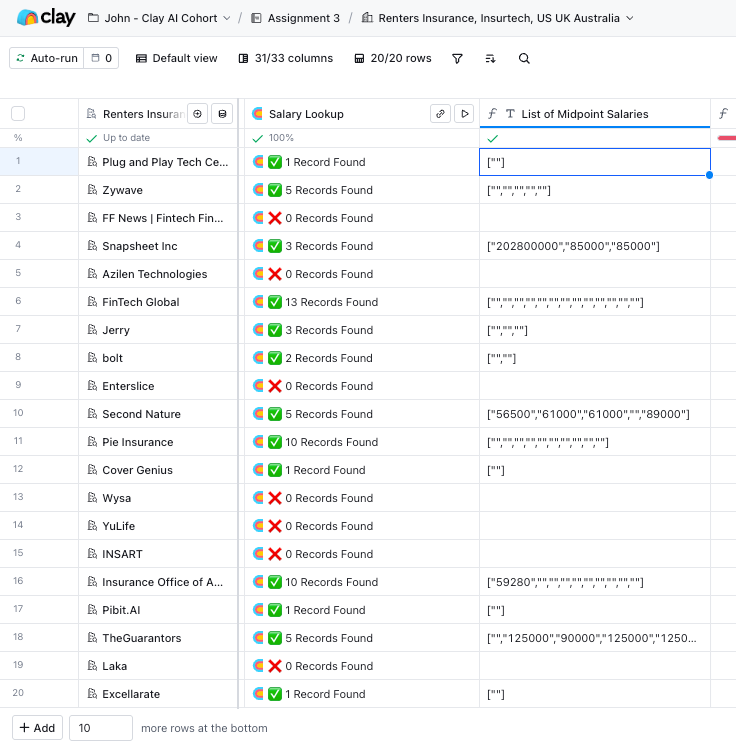The height and width of the screenshot is (753, 736).
Task: Click 13 Records Found for FinTech Global
Action: pyautogui.click(x=332, y=302)
